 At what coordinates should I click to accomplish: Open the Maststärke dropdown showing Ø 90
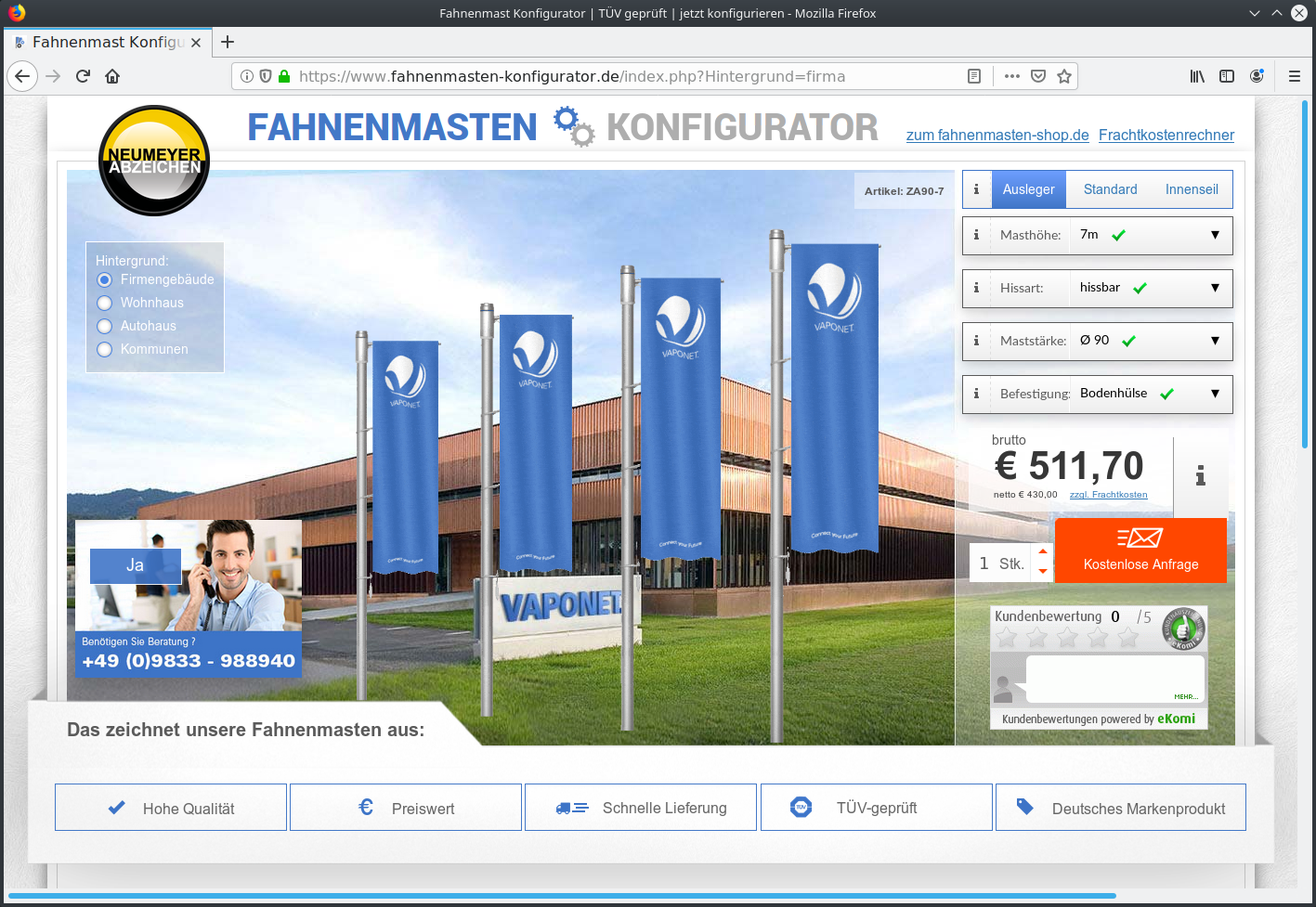click(x=1151, y=341)
